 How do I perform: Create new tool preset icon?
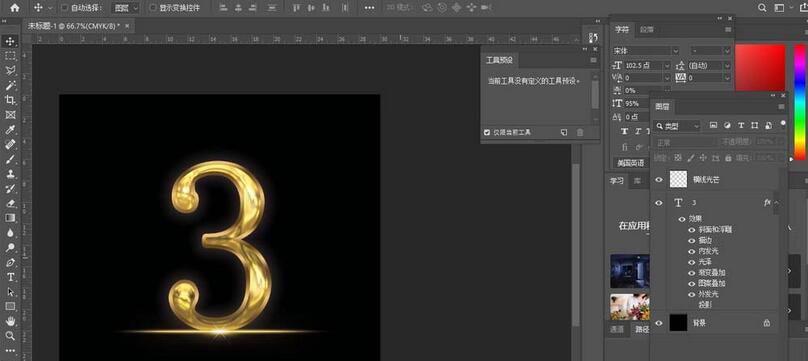pos(564,132)
